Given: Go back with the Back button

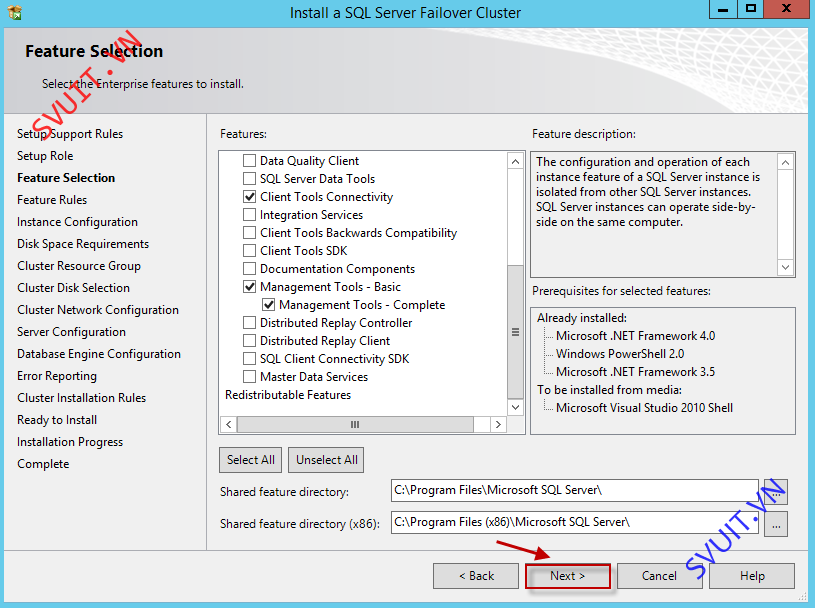Looking at the screenshot, I should click(x=476, y=576).
